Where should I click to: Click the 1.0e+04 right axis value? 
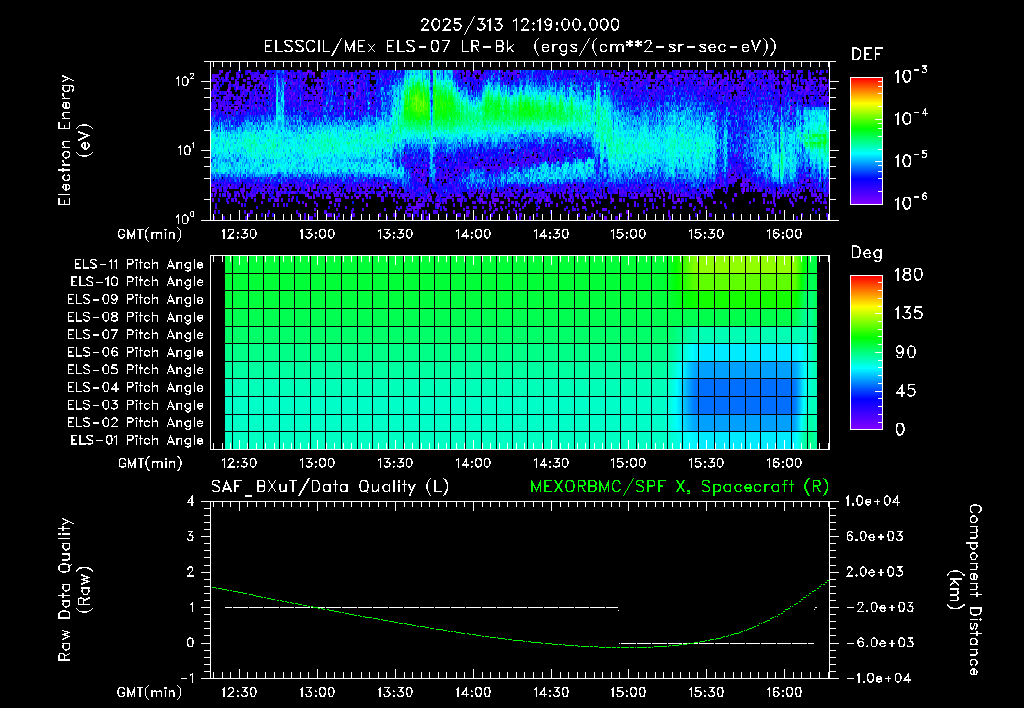point(872,501)
